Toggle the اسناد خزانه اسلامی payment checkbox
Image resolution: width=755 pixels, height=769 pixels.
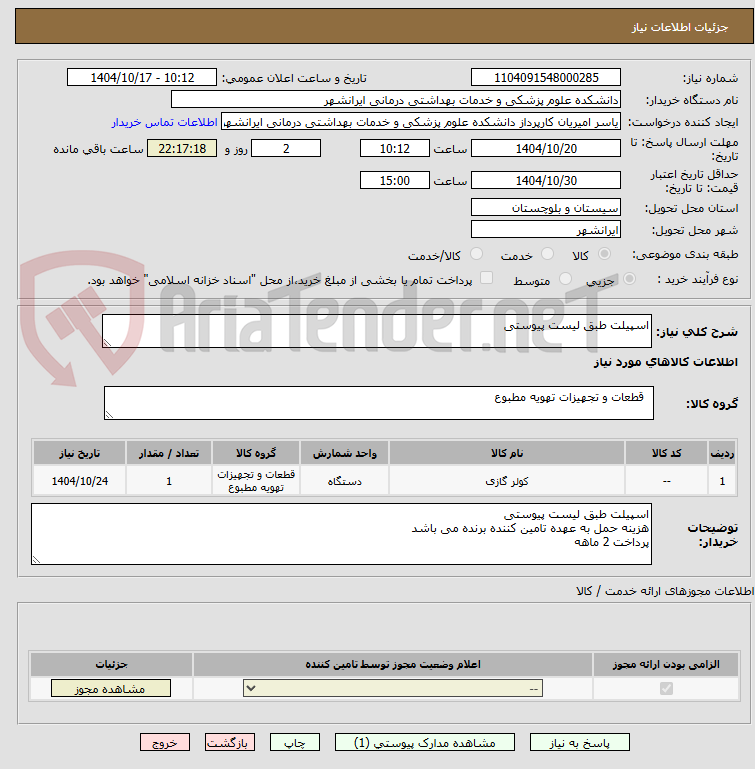(486, 278)
